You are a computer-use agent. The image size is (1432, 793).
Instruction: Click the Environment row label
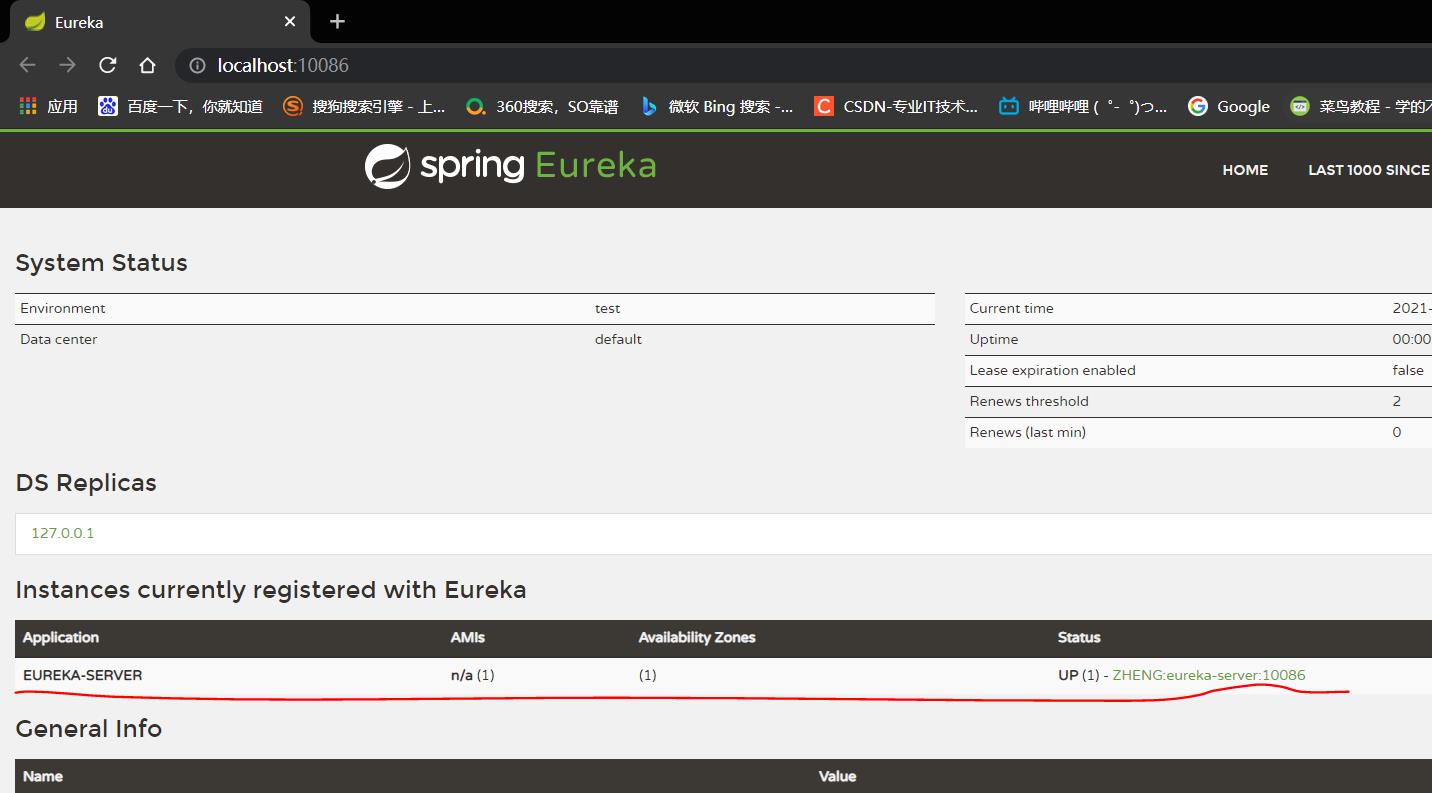tap(62, 308)
